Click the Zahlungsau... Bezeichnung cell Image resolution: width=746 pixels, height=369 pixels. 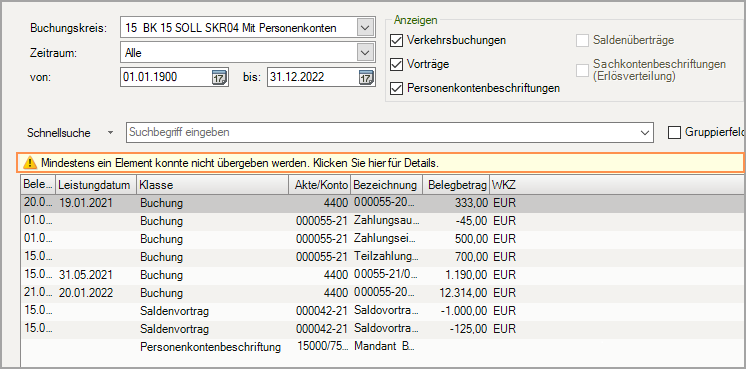point(387,221)
